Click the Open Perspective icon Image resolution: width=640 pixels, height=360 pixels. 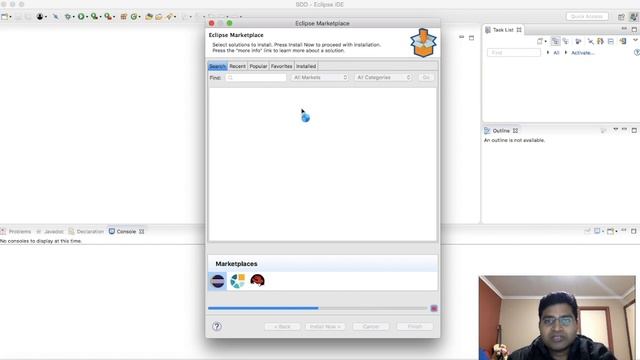tap(621, 17)
